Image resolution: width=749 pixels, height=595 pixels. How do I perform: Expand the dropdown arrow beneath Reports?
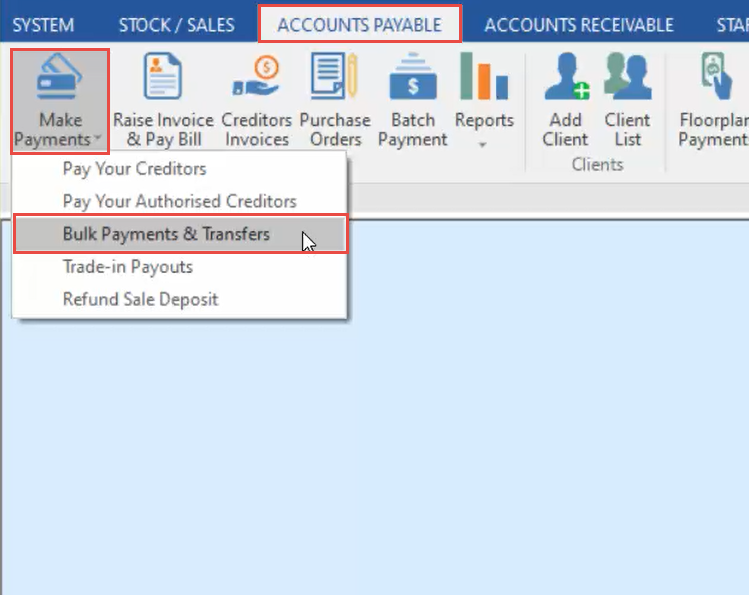[x=484, y=145]
